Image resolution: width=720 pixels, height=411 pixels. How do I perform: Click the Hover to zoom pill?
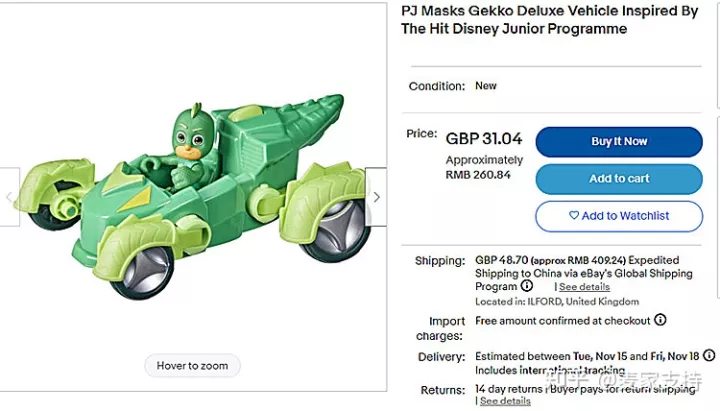click(192, 366)
